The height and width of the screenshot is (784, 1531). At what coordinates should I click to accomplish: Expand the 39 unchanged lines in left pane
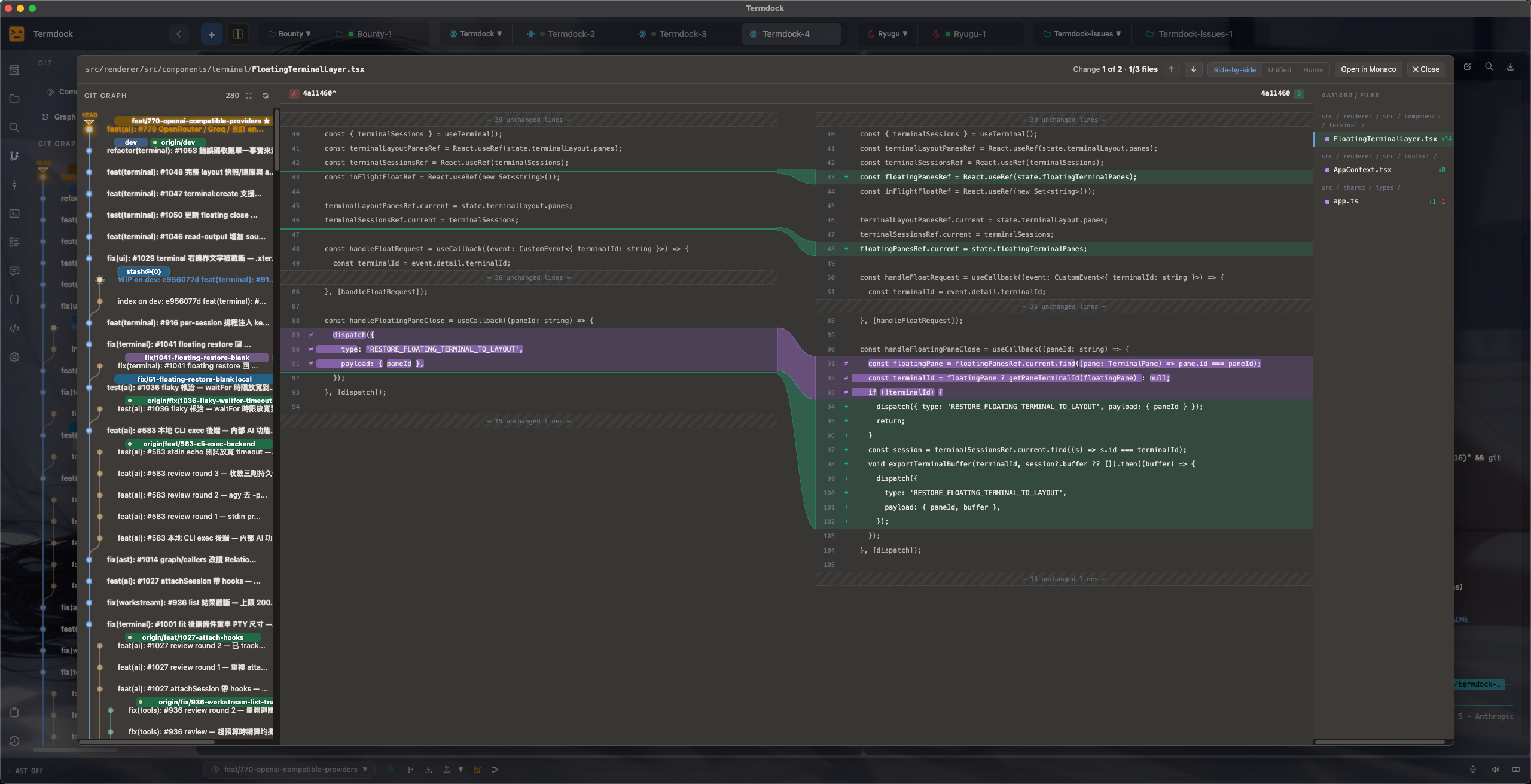[529, 120]
